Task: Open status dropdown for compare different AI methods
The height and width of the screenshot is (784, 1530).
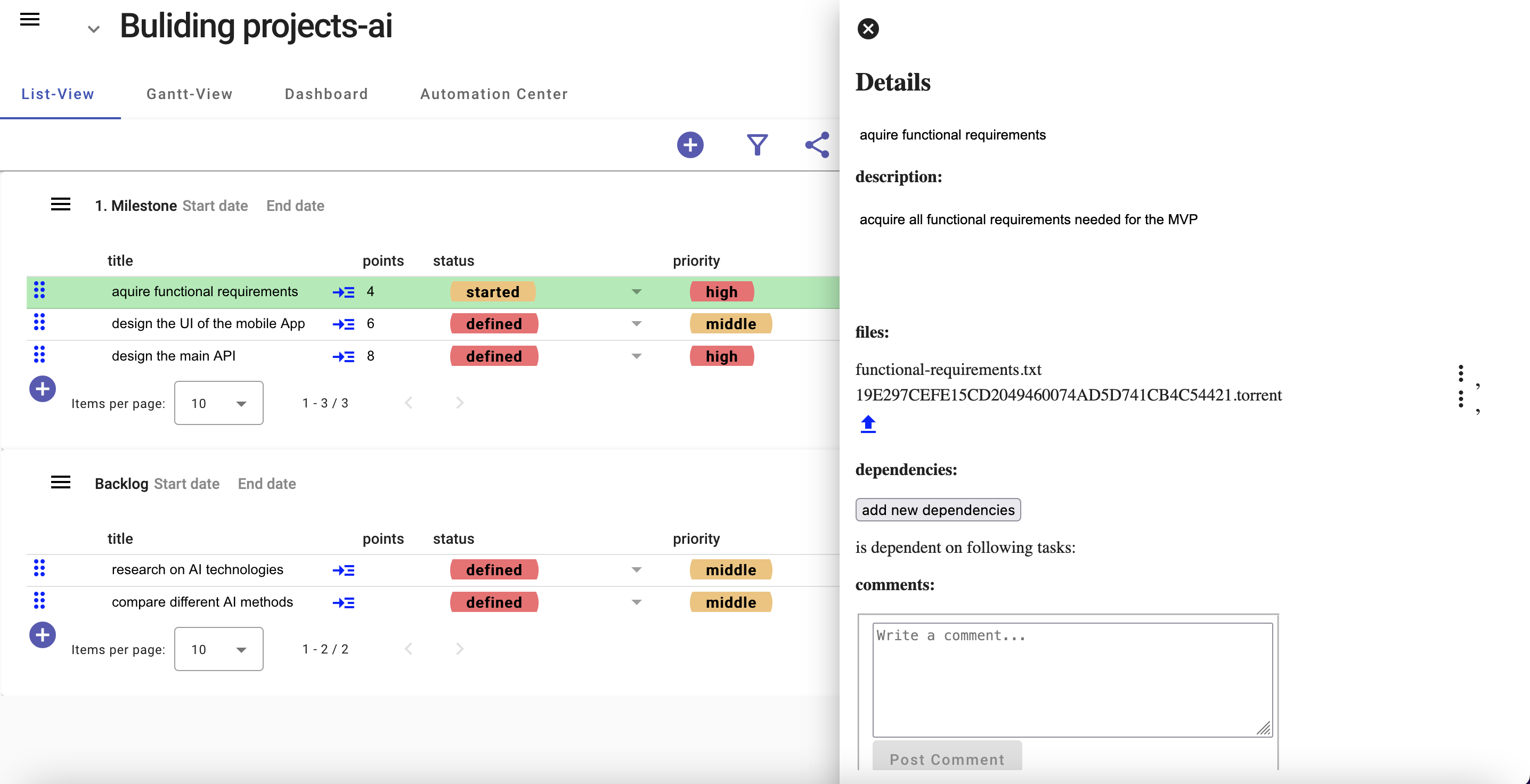Action: click(x=636, y=602)
